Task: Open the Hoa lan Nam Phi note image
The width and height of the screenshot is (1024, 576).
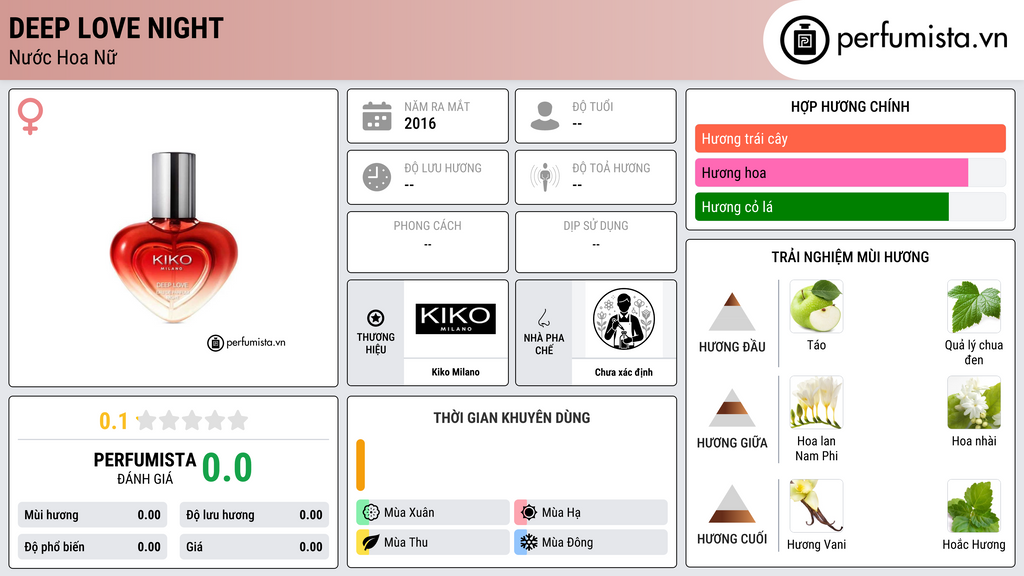Action: (816, 402)
